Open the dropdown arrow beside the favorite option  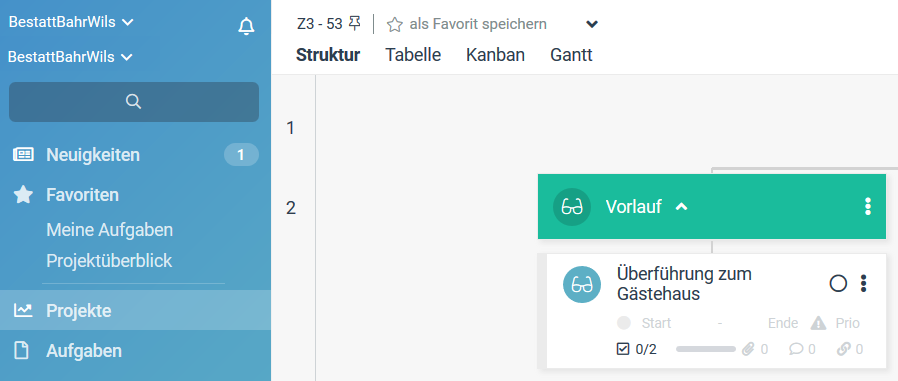592,25
